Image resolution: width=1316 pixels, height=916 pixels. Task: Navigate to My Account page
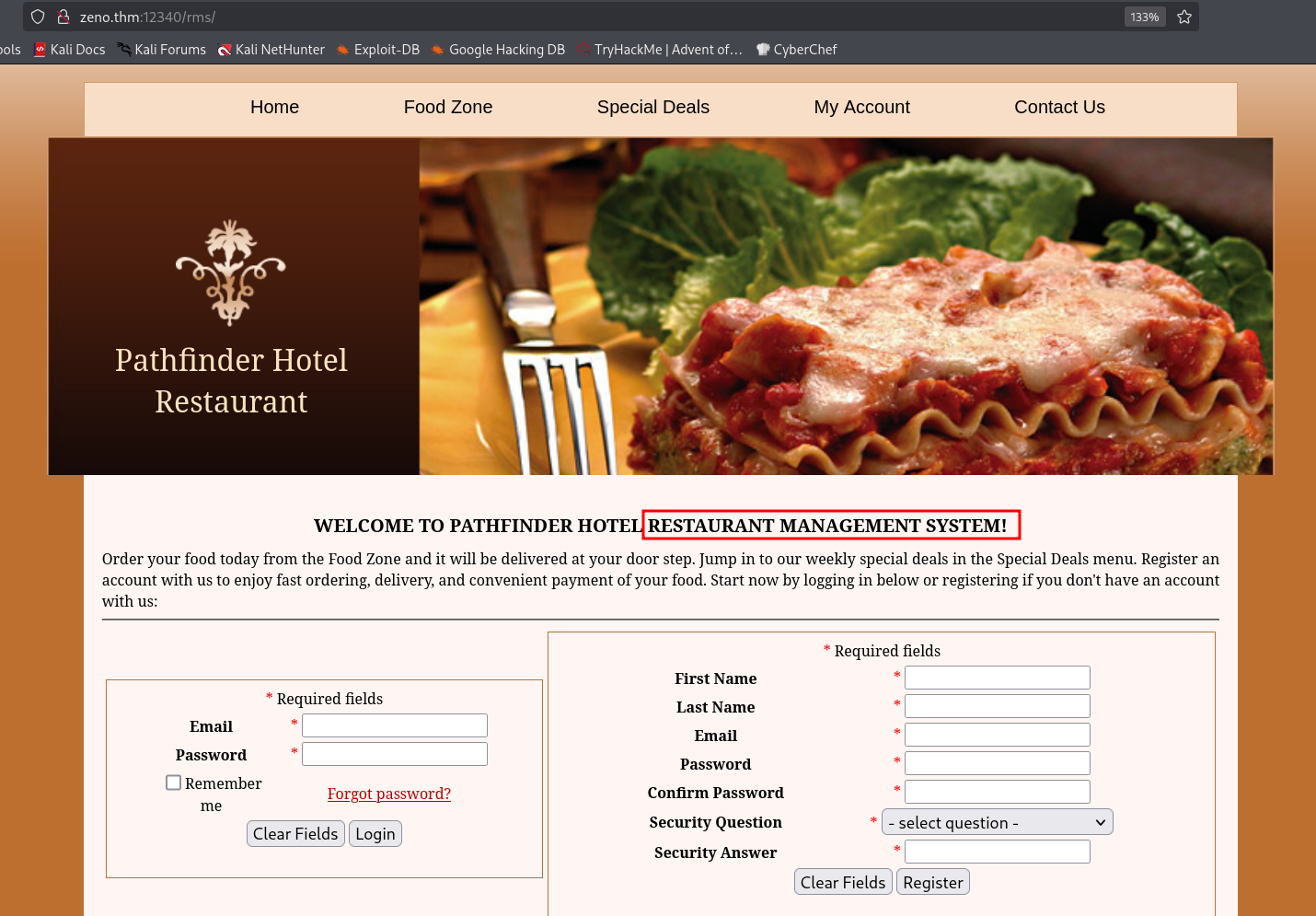point(861,108)
